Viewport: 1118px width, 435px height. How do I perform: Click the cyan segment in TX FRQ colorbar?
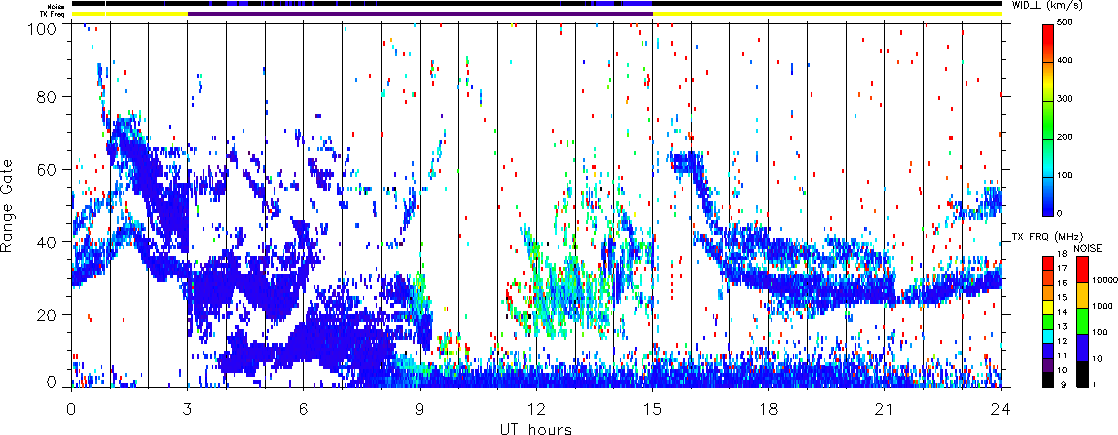click(x=1048, y=337)
